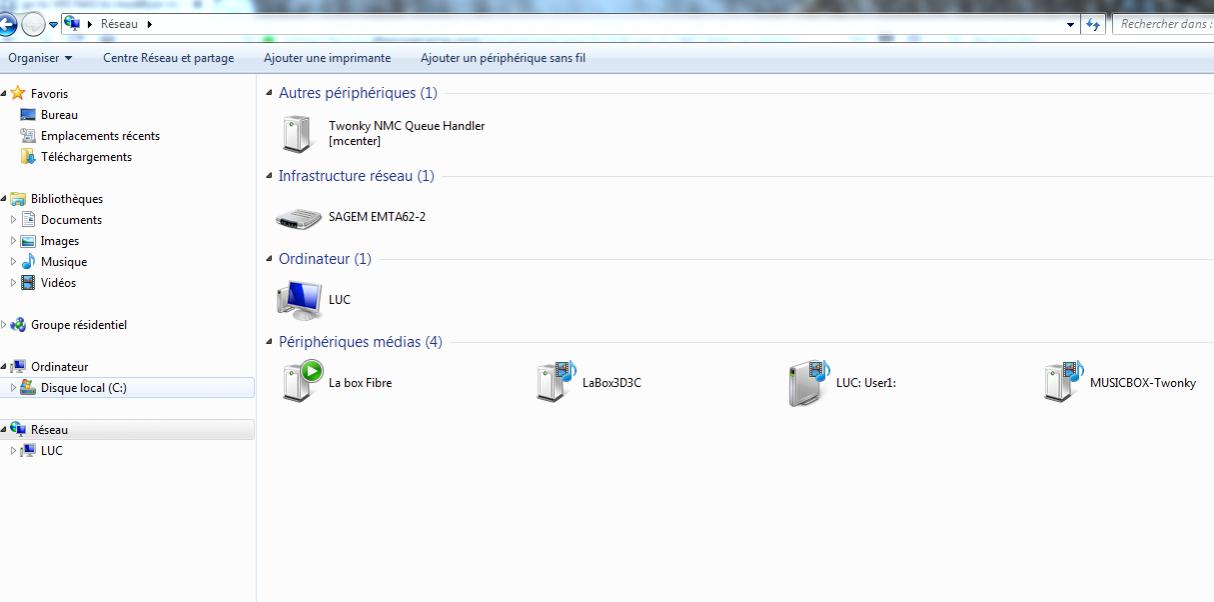Click Ajouter un périphérique sans fil
This screenshot has width=1214, height=602.
(x=503, y=58)
